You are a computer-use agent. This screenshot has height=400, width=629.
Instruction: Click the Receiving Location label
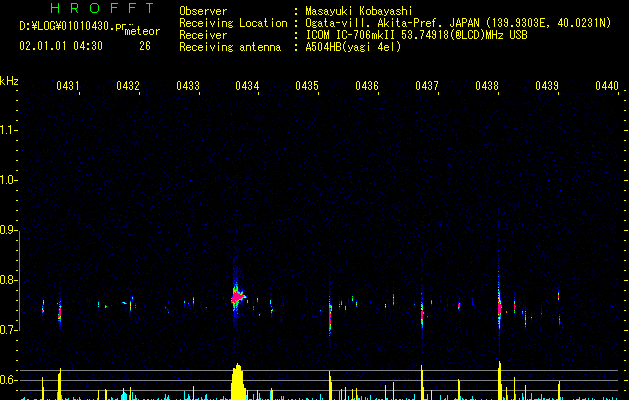point(233,23)
